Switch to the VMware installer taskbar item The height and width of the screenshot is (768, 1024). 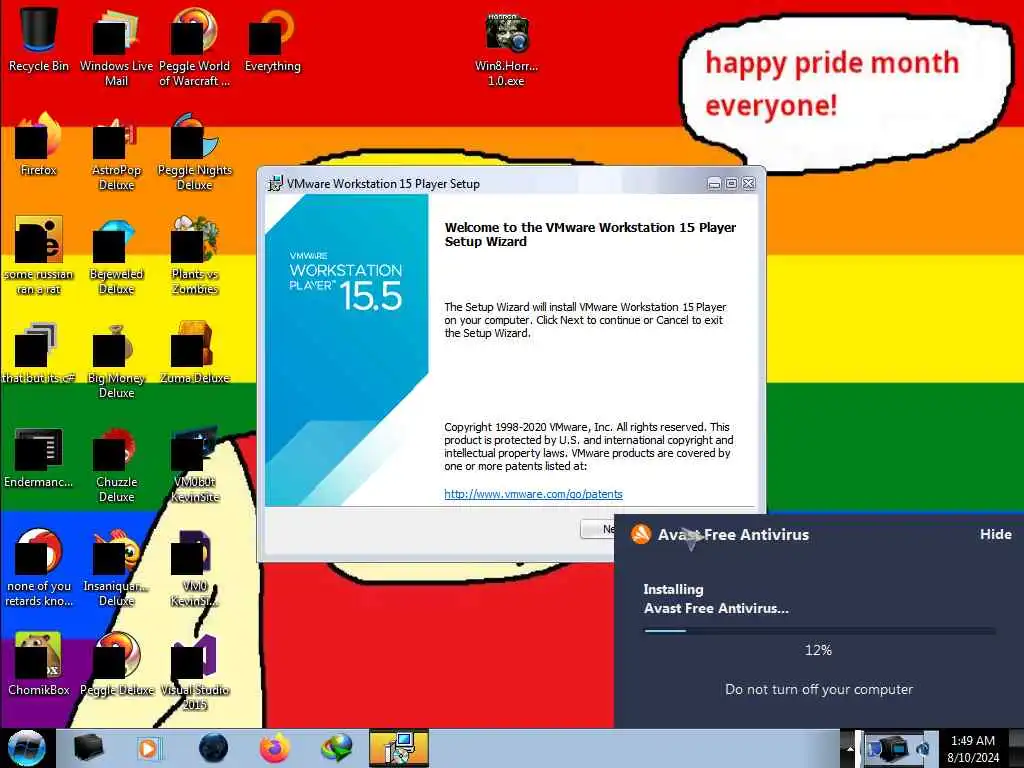pos(399,748)
